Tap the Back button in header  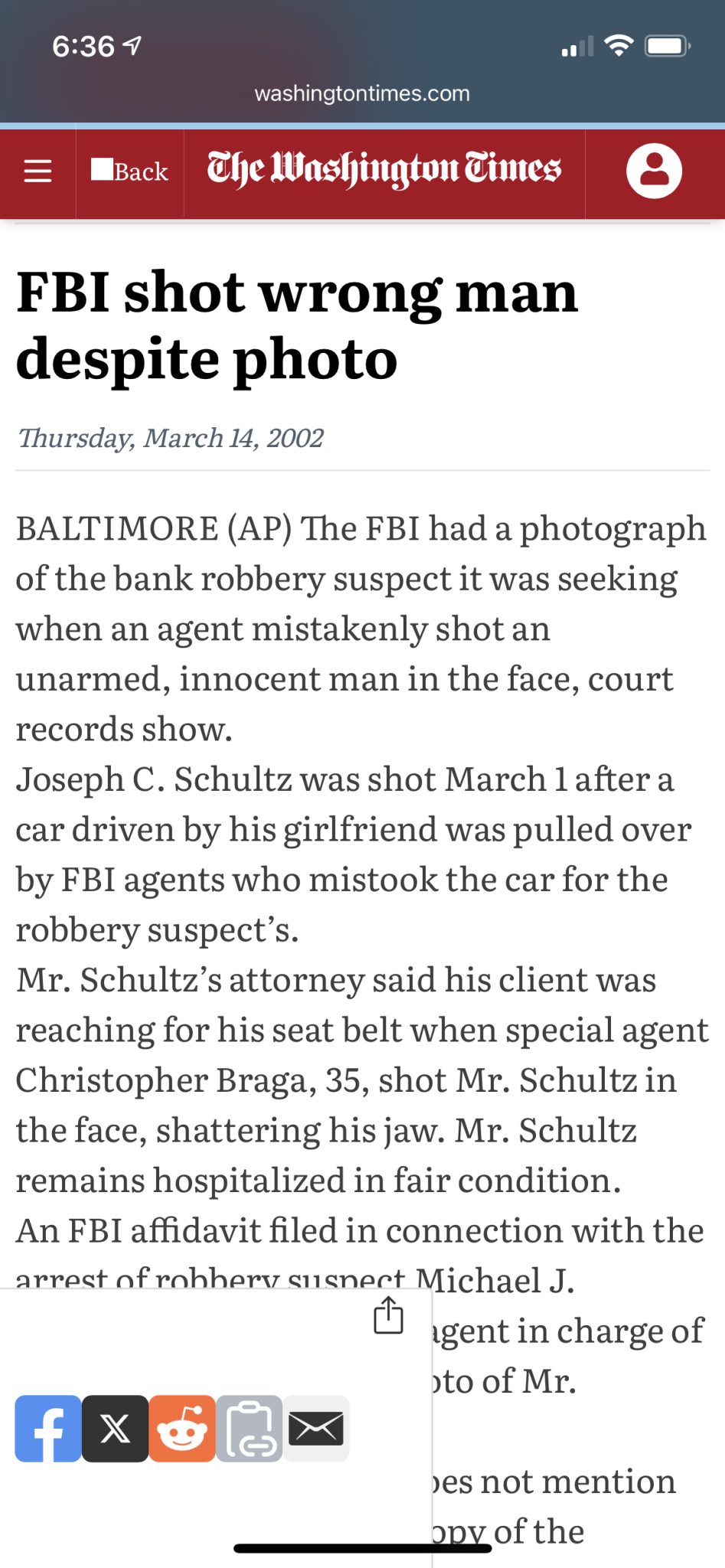tap(129, 171)
